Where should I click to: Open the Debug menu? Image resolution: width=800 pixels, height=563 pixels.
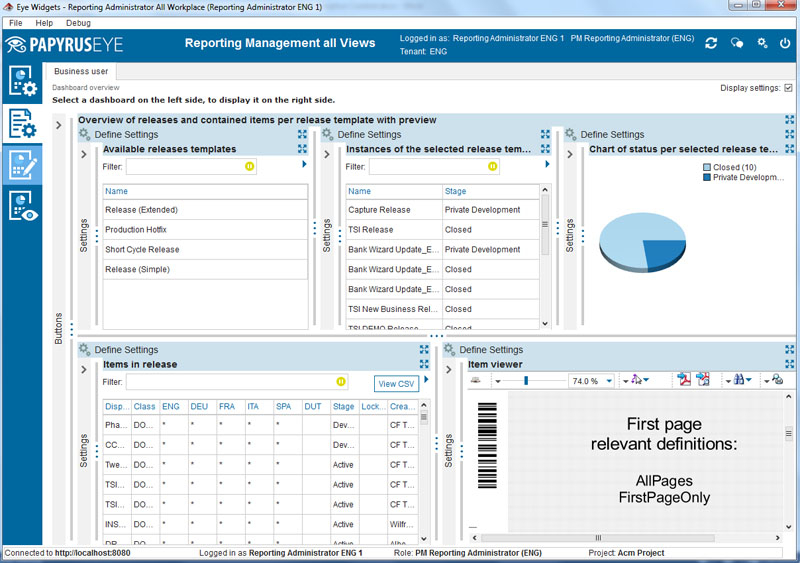pyautogui.click(x=78, y=23)
